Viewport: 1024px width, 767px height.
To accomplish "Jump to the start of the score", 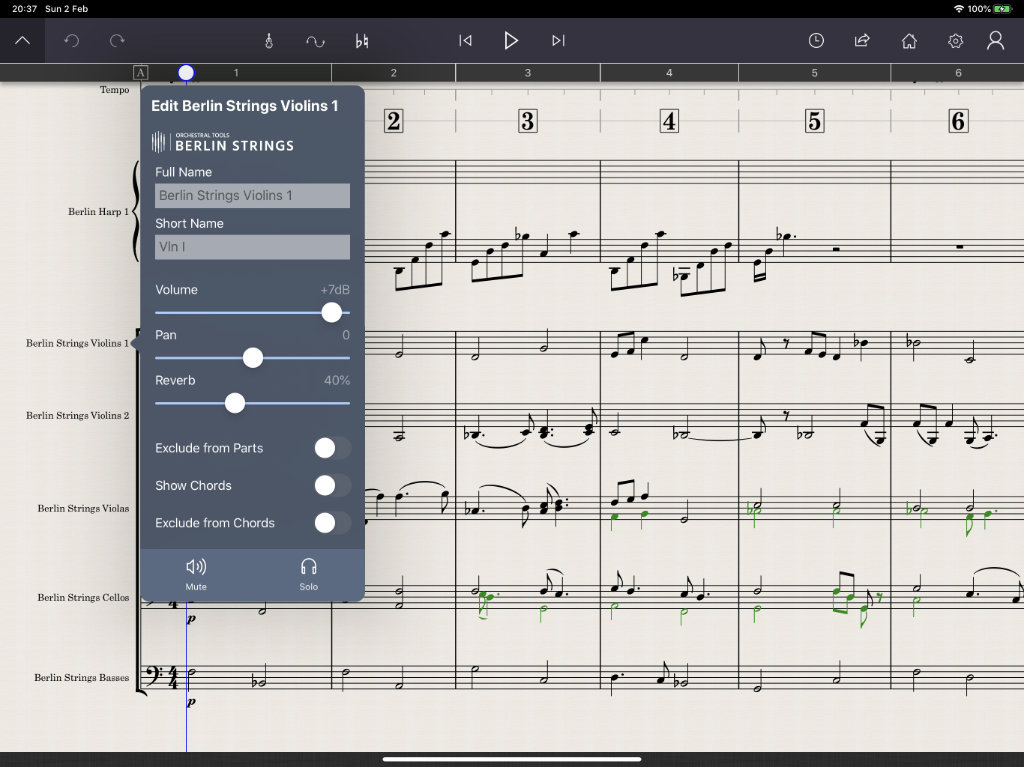I will click(x=465, y=41).
